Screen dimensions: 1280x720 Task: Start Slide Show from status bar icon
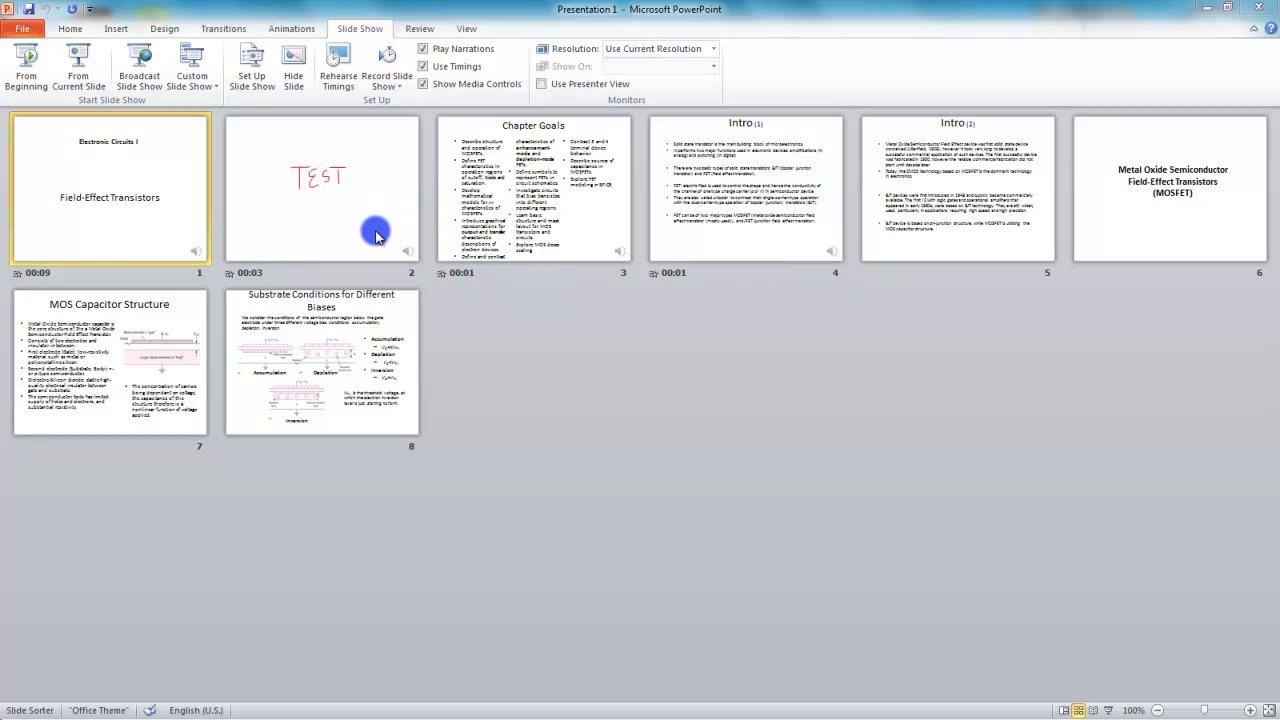[1110, 710]
